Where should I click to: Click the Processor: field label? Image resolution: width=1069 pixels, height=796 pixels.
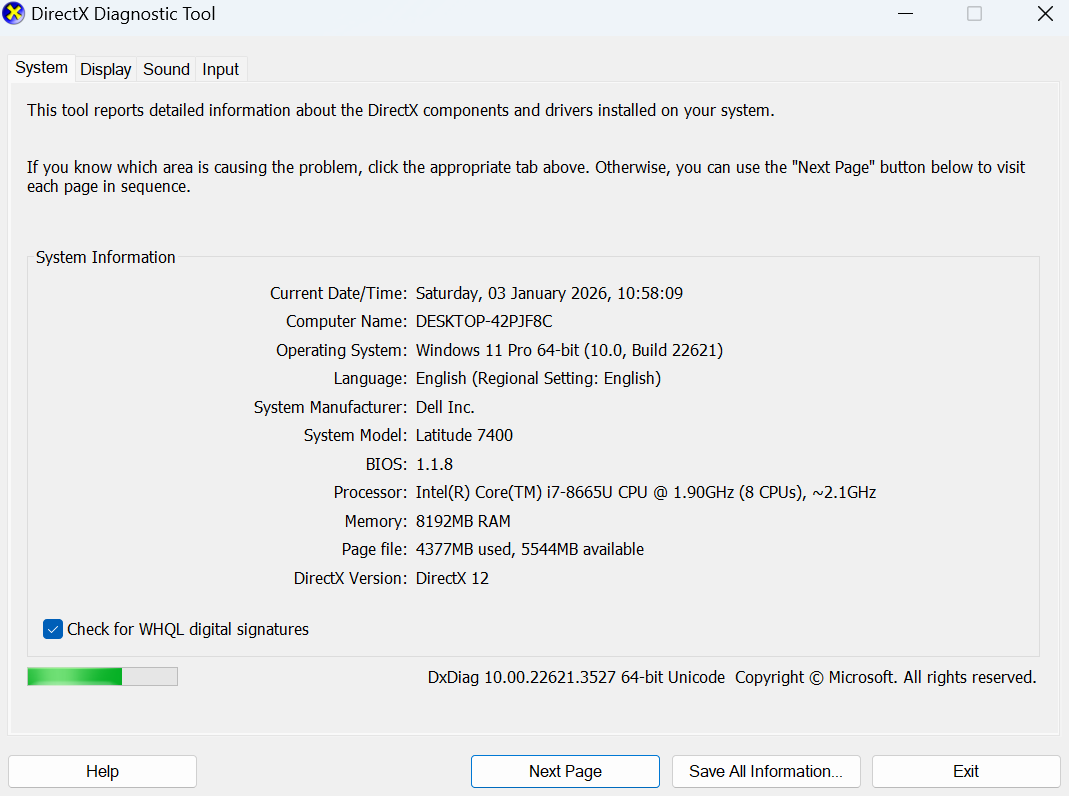[370, 493]
